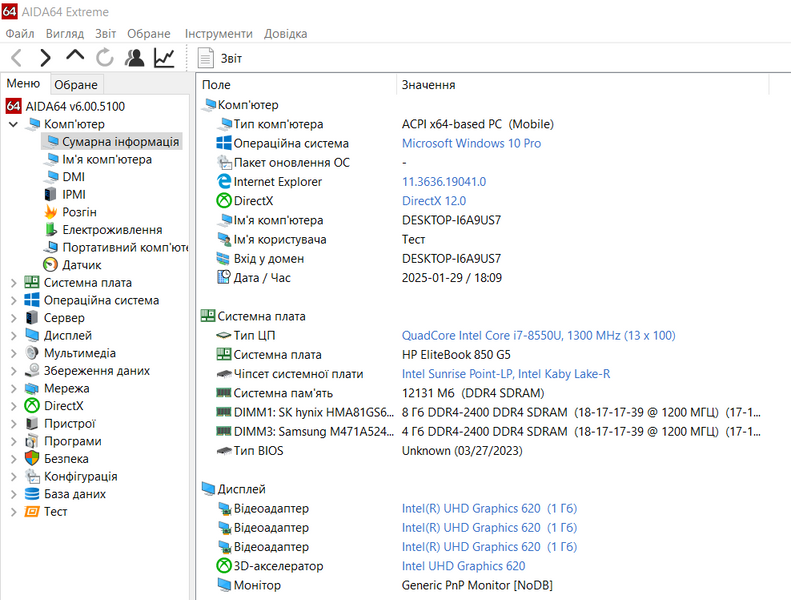791x600 pixels.
Task: Collapse the Комп'ютер tree node
Action: [14, 124]
